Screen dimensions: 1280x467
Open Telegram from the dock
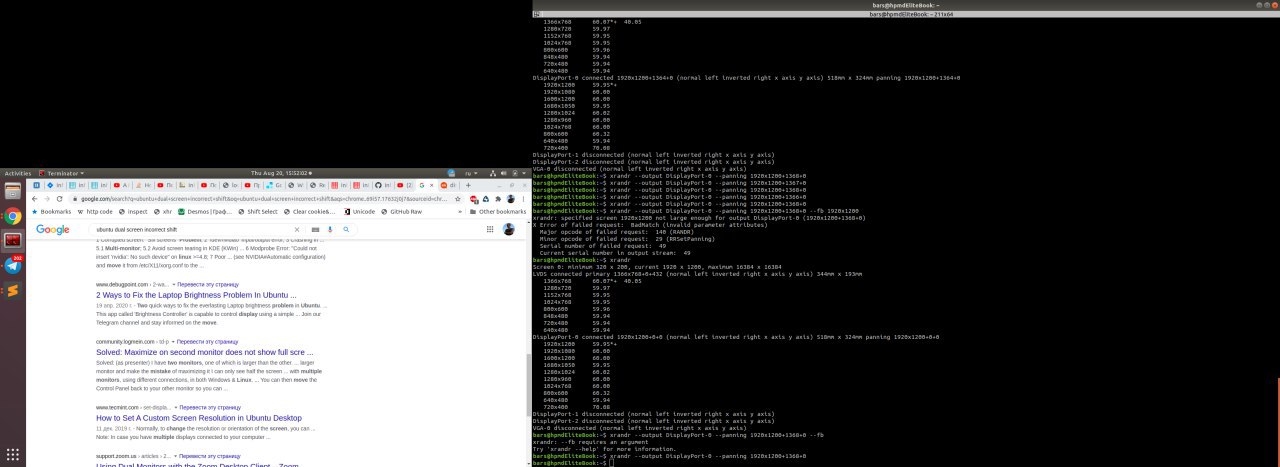click(x=13, y=266)
